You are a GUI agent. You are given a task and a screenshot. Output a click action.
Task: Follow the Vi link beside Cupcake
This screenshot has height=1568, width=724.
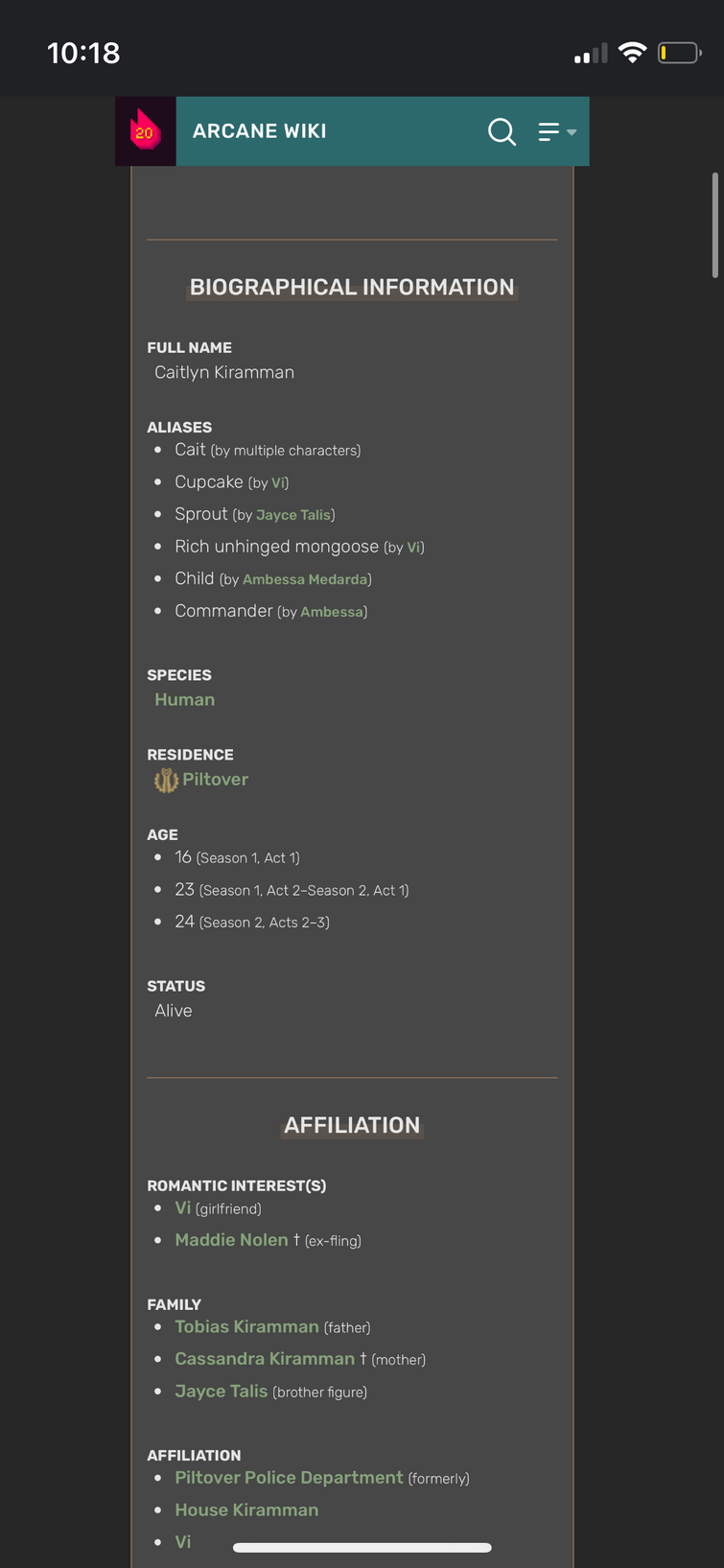pyautogui.click(x=278, y=482)
